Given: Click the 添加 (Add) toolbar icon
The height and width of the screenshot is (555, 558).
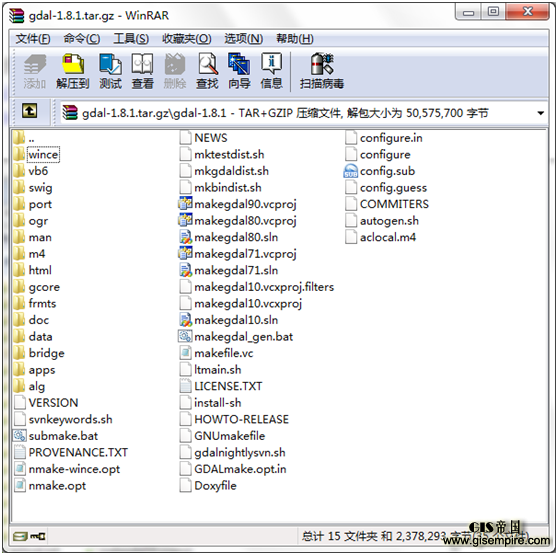Looking at the screenshot, I should click(x=35, y=71).
